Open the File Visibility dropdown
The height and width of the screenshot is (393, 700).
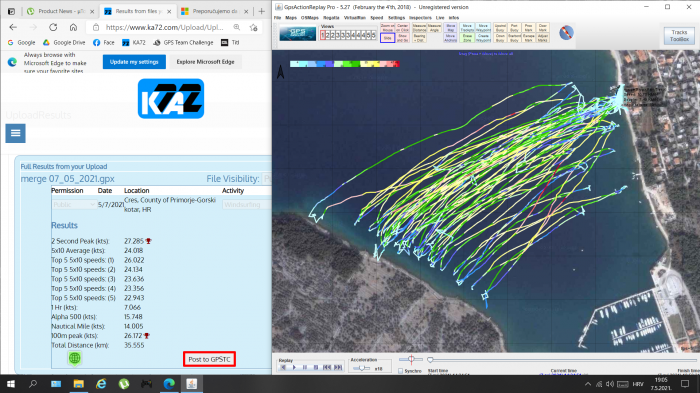coord(267,179)
